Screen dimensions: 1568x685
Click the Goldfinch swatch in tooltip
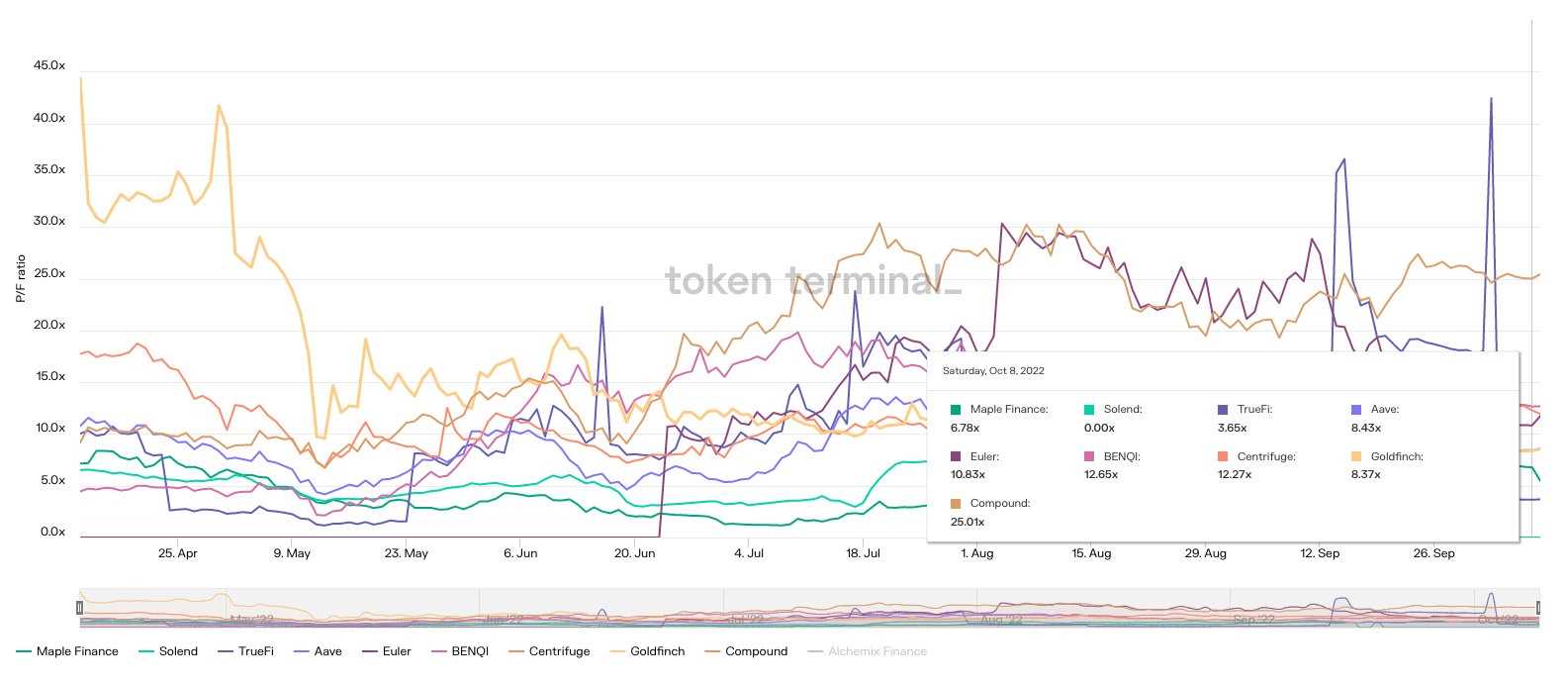click(1356, 456)
